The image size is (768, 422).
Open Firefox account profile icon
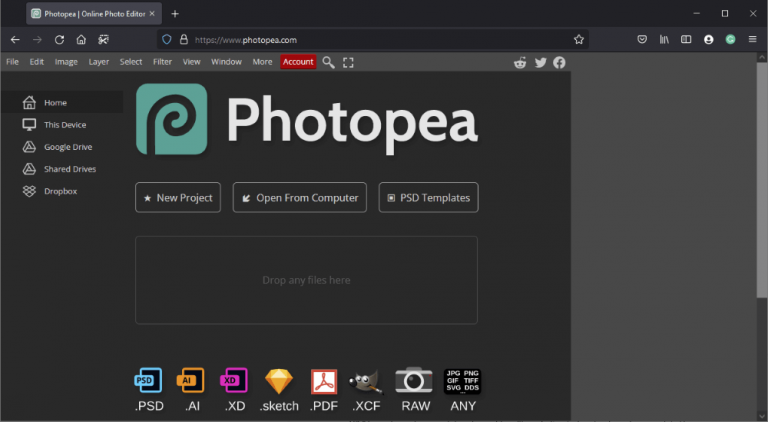coord(709,40)
